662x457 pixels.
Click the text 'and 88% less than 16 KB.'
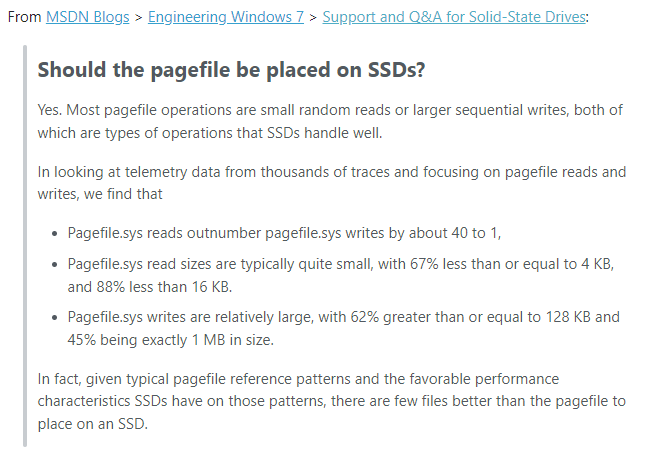pyautogui.click(x=150, y=287)
